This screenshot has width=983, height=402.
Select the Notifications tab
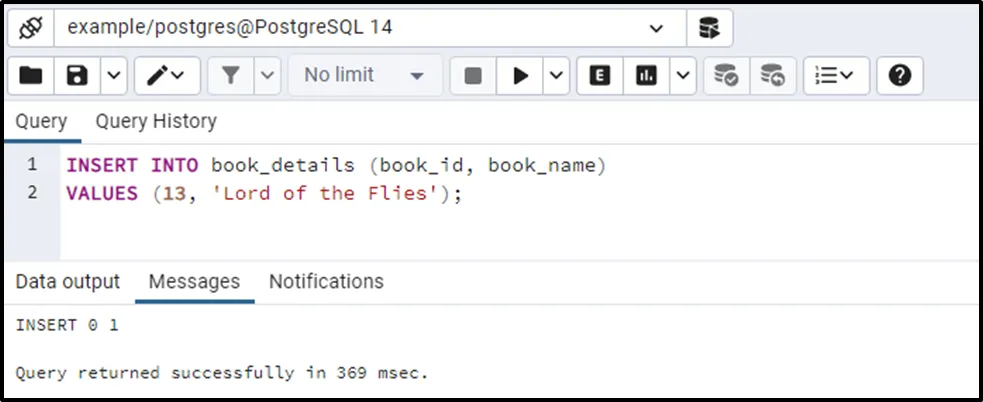click(326, 282)
